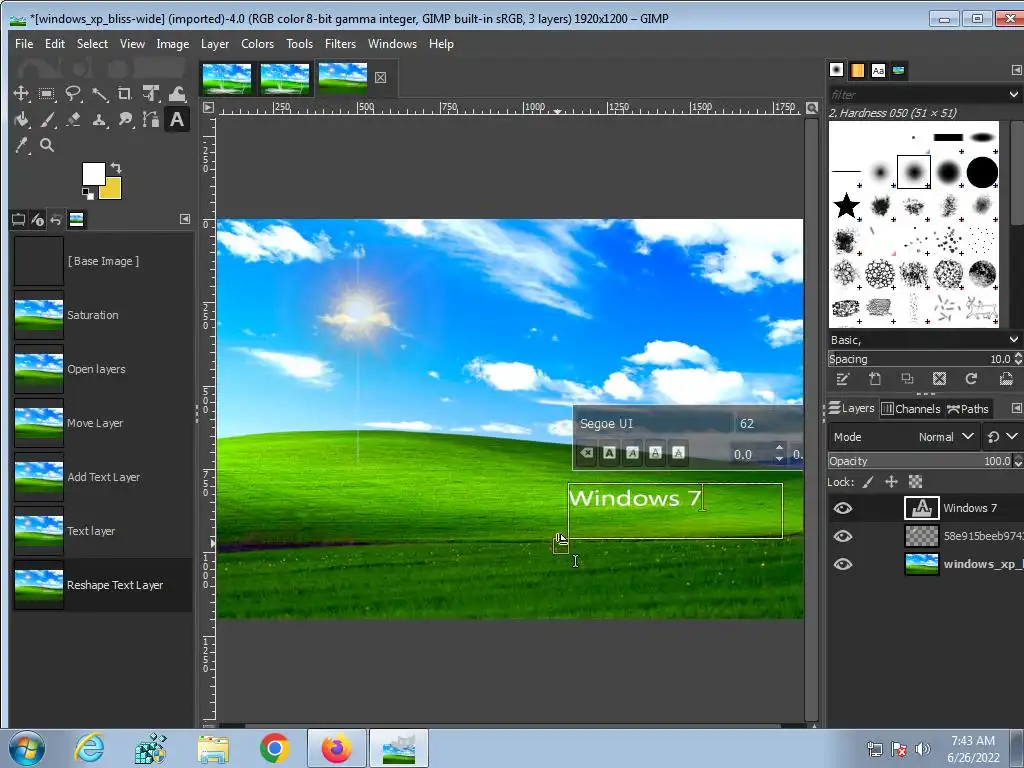The image size is (1024, 768).
Task: Select the Warp Transform tool
Action: (177, 94)
